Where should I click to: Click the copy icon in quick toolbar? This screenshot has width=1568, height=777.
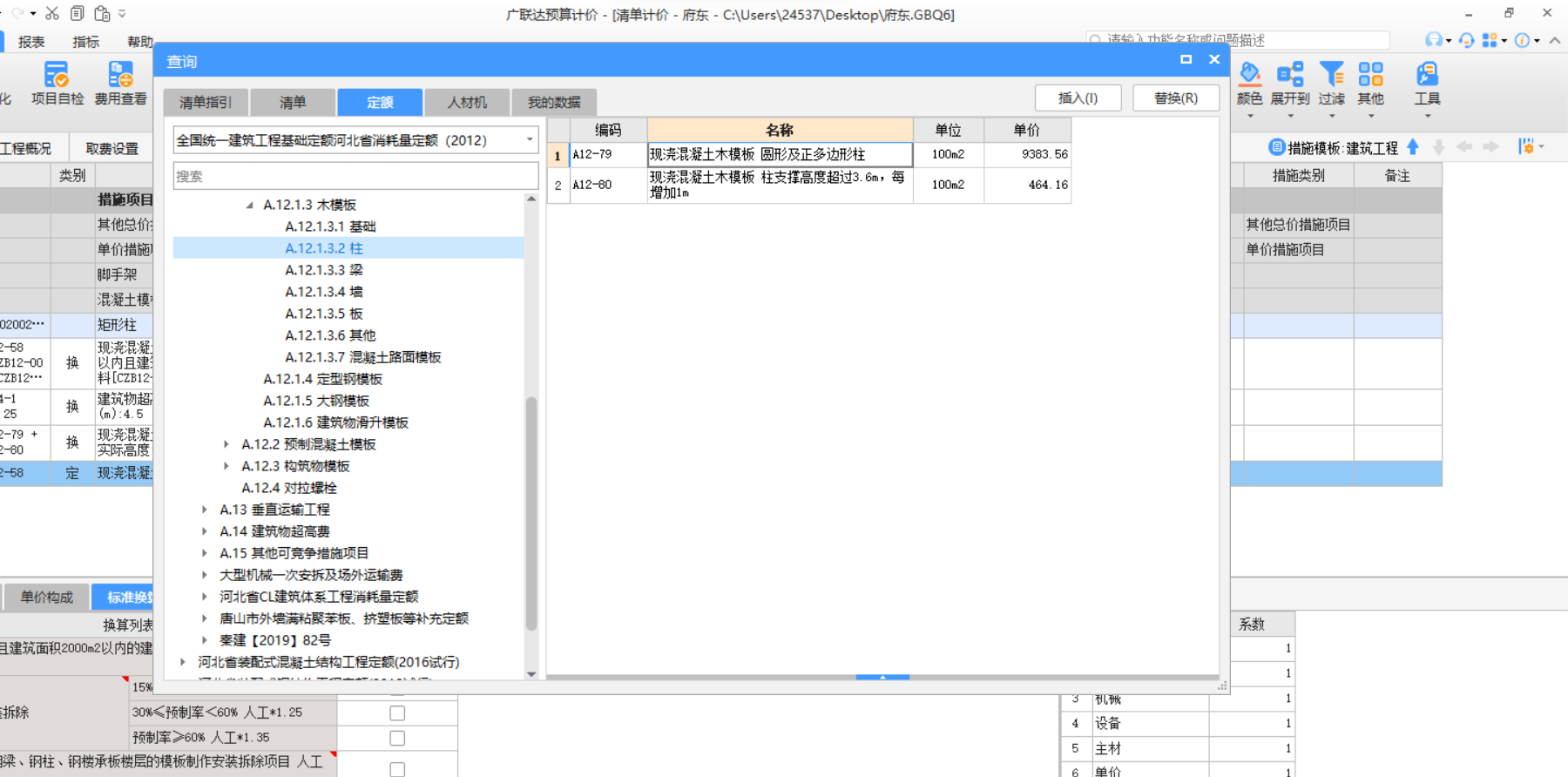(78, 13)
